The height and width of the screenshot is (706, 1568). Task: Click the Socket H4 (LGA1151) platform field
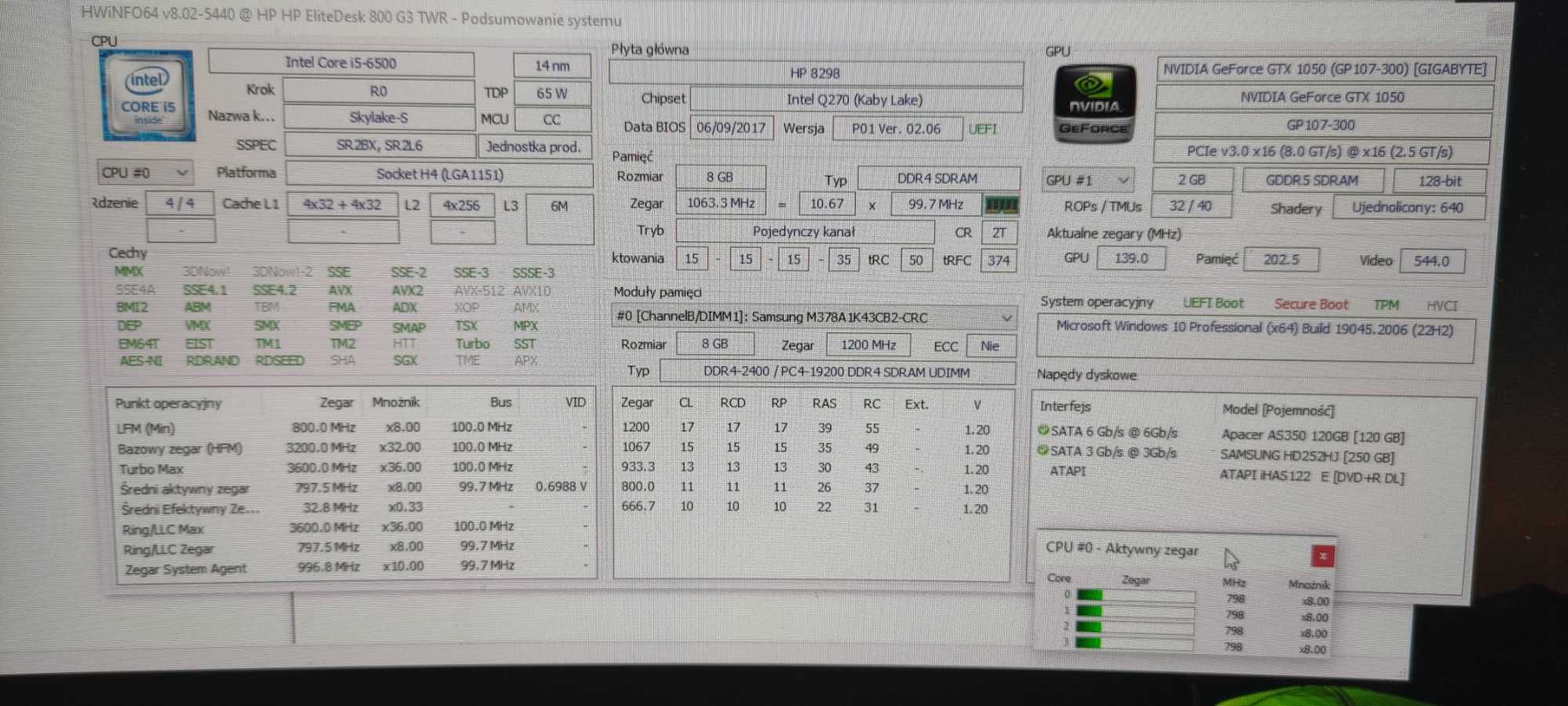(440, 174)
